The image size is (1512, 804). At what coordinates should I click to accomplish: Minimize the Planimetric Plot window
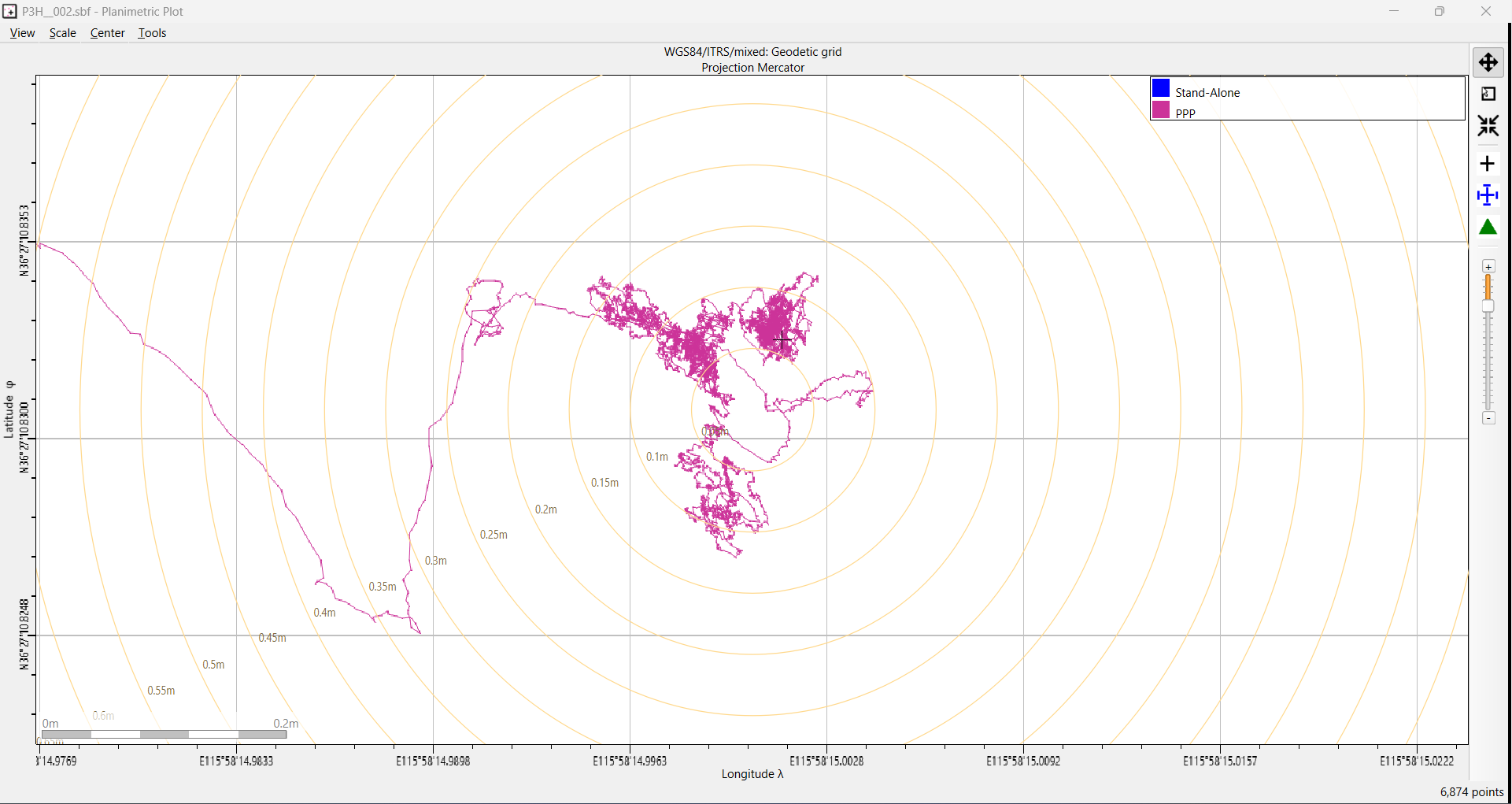click(1394, 11)
